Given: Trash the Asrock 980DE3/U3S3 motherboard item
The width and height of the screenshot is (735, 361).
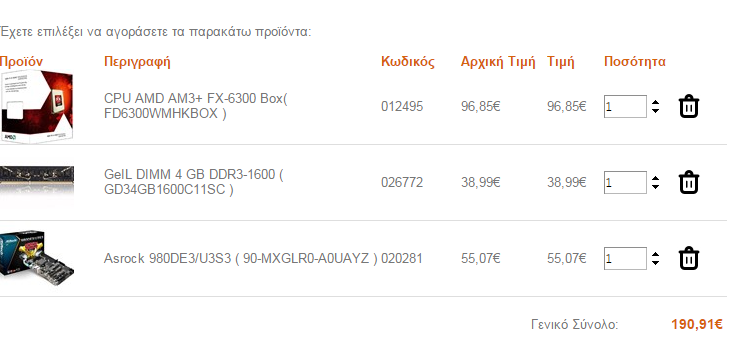Looking at the screenshot, I should point(689,258).
